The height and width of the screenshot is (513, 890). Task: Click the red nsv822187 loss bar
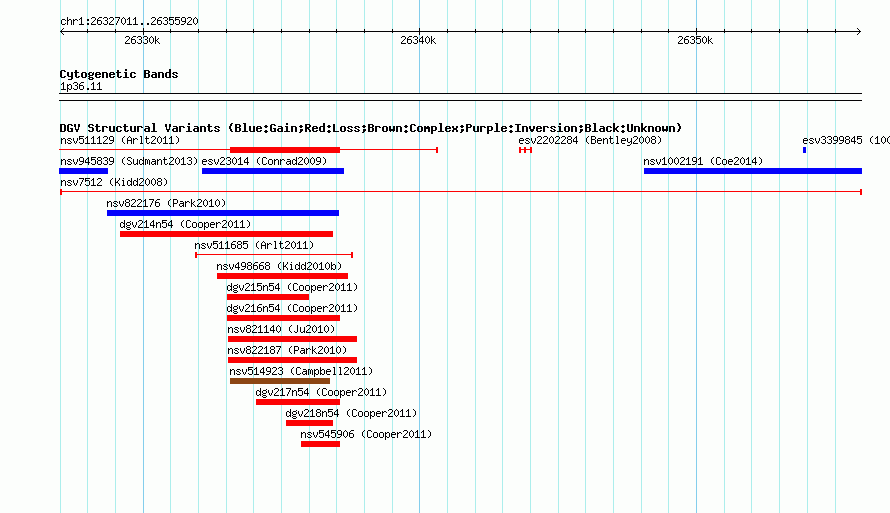coord(292,360)
